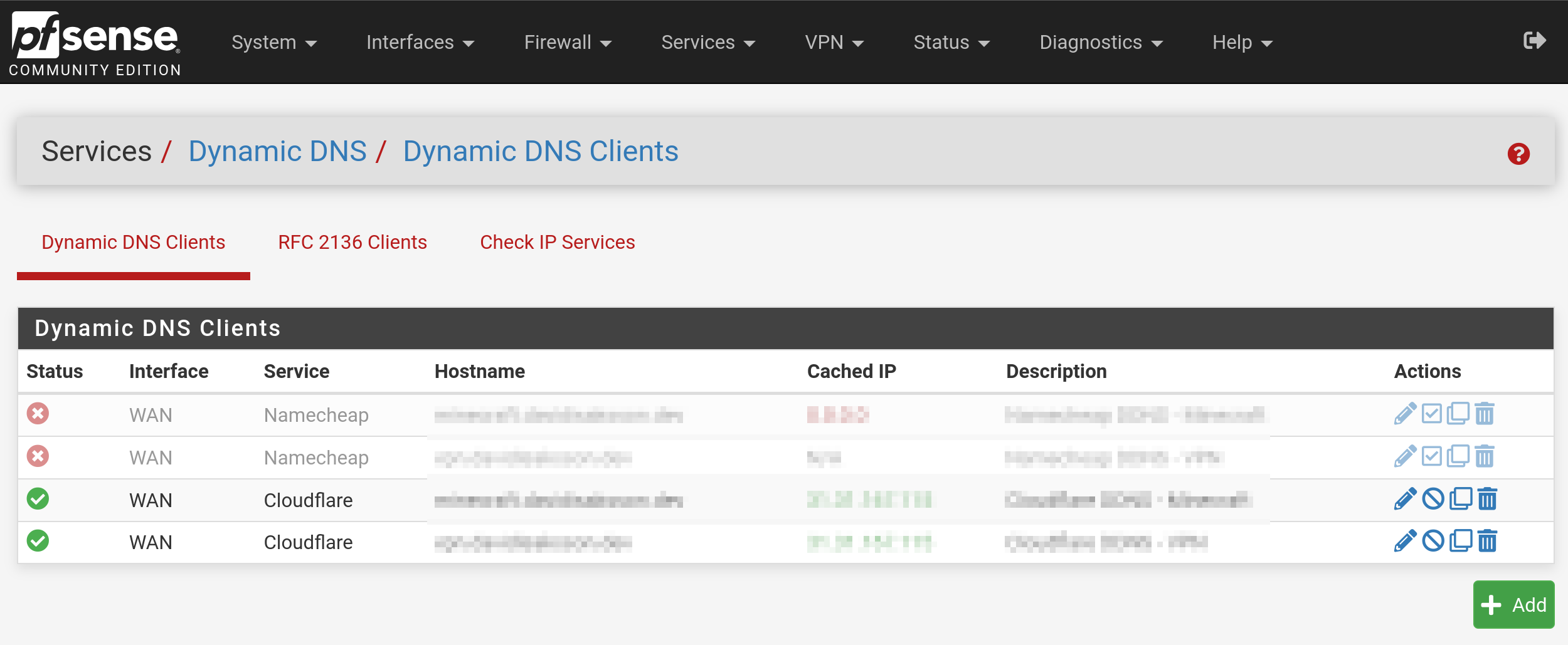Open the System dropdown menu

click(x=274, y=43)
